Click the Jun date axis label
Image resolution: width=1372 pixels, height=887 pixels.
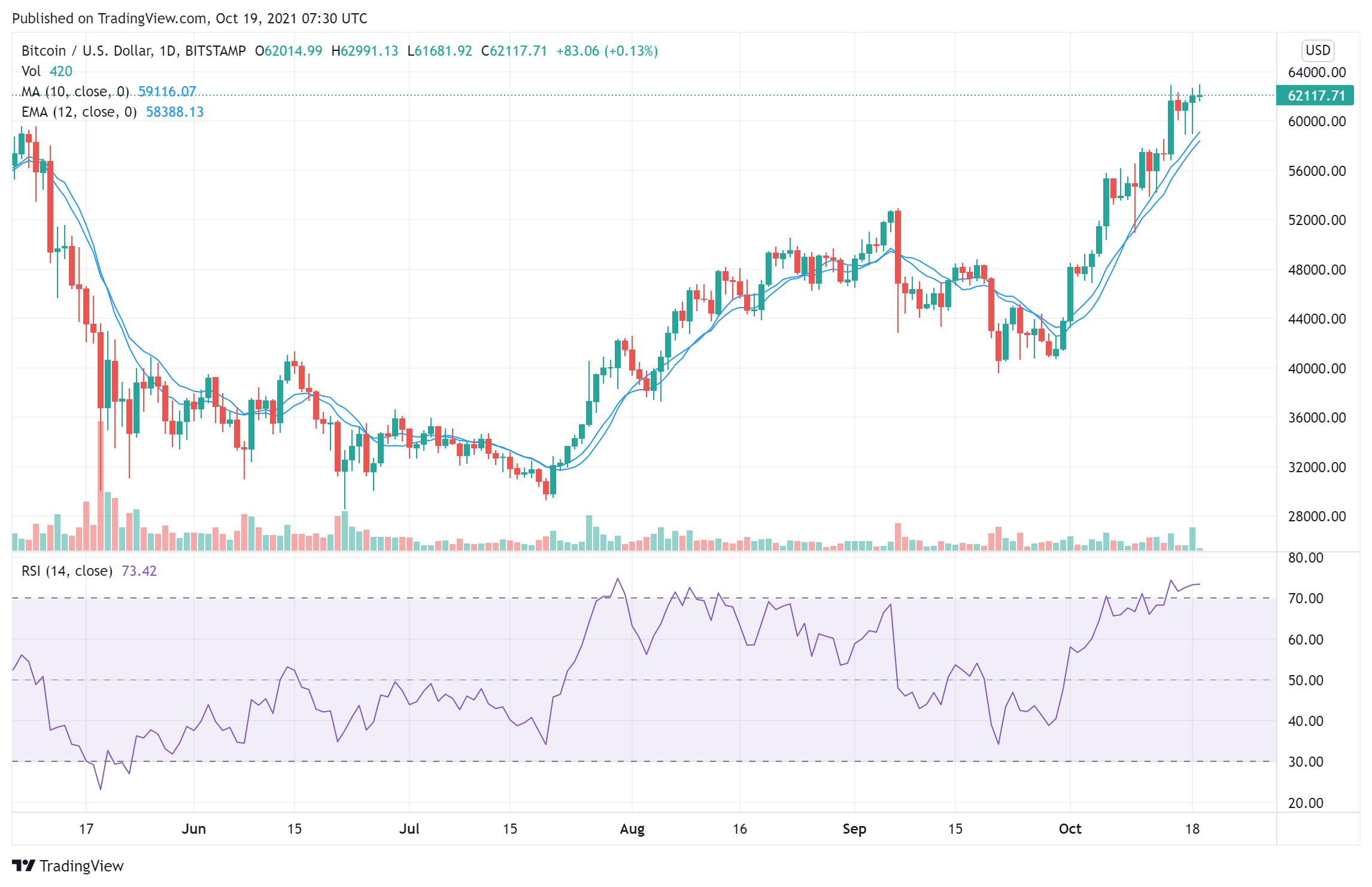coord(194,829)
